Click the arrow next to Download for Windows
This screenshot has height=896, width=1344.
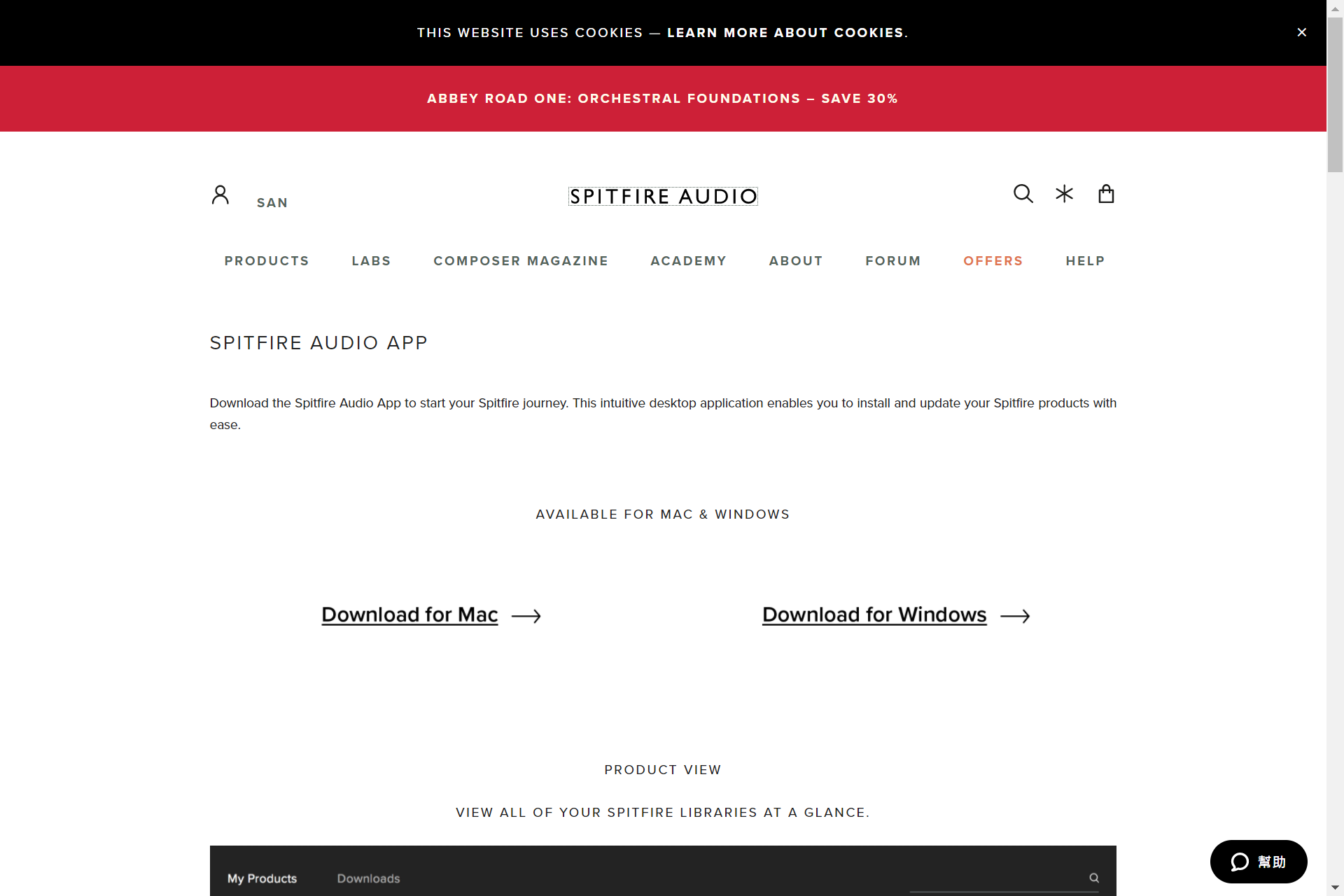1015,616
